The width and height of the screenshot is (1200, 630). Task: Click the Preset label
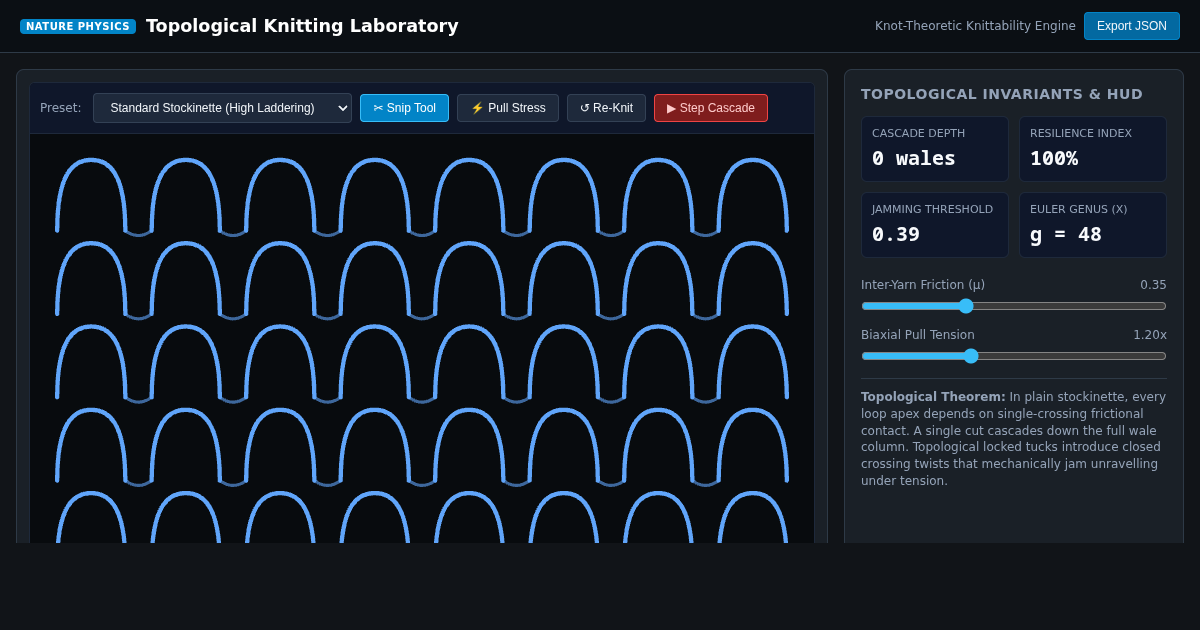click(61, 108)
